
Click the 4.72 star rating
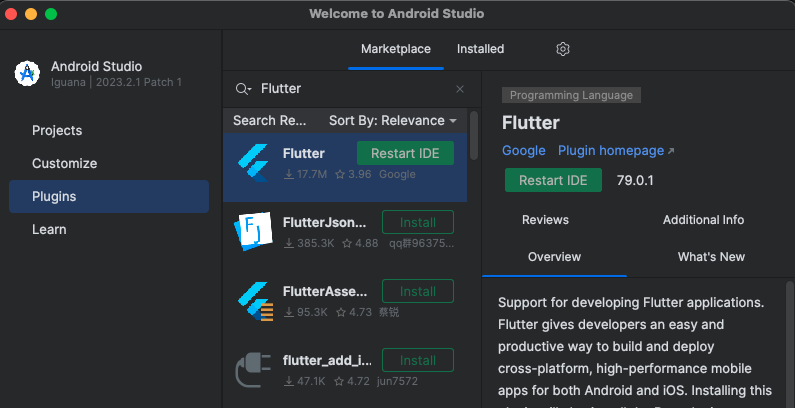pyautogui.click(x=351, y=381)
